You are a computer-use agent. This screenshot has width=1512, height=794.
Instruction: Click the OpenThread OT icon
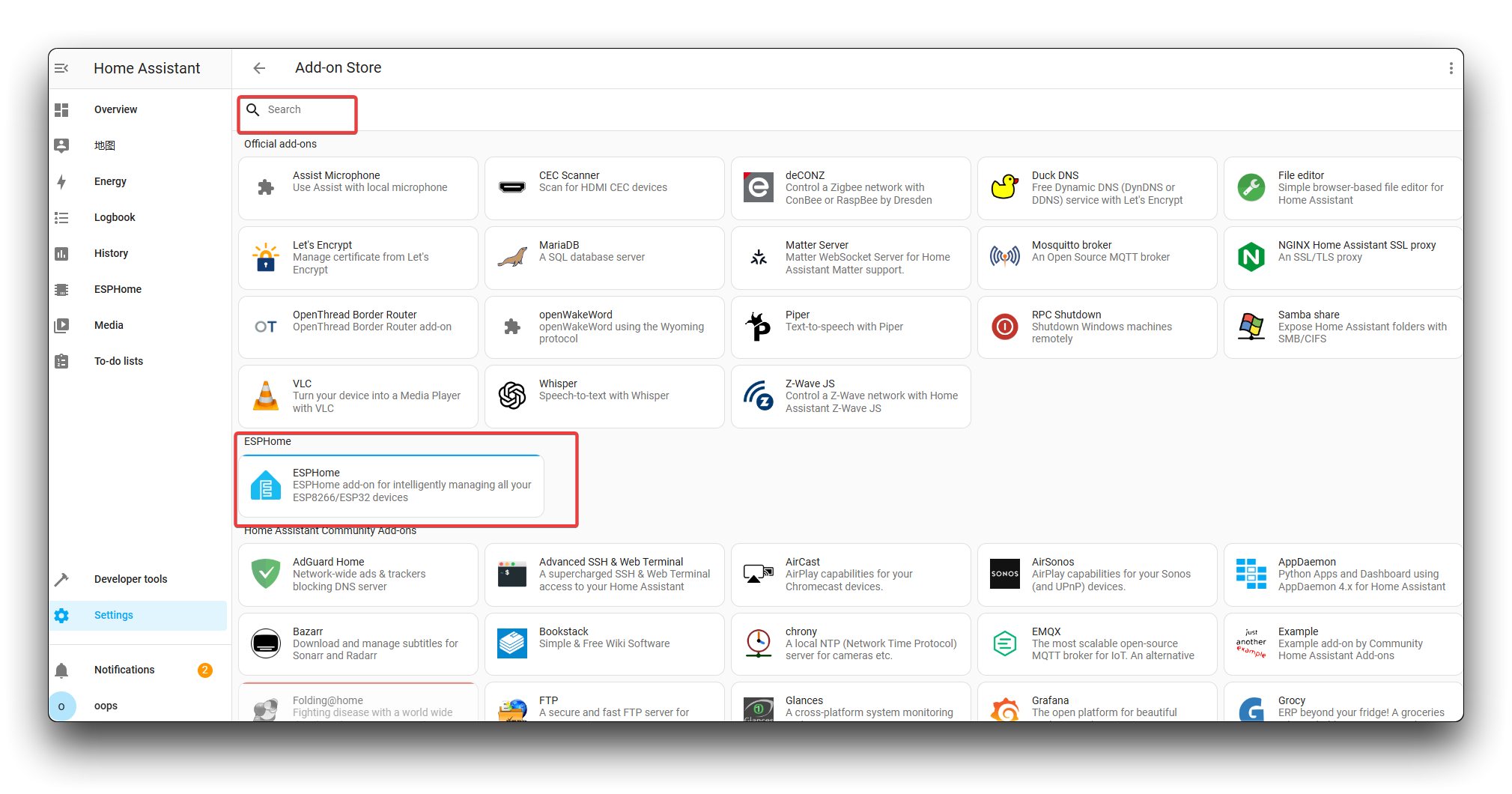point(266,327)
